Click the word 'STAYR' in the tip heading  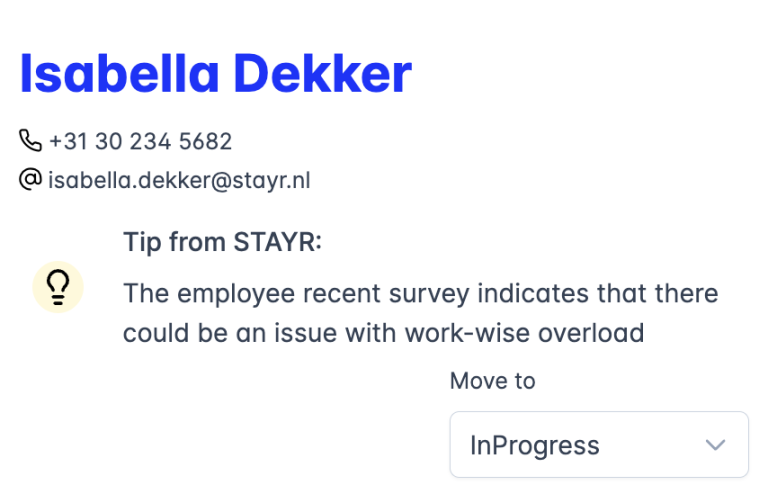coord(274,242)
